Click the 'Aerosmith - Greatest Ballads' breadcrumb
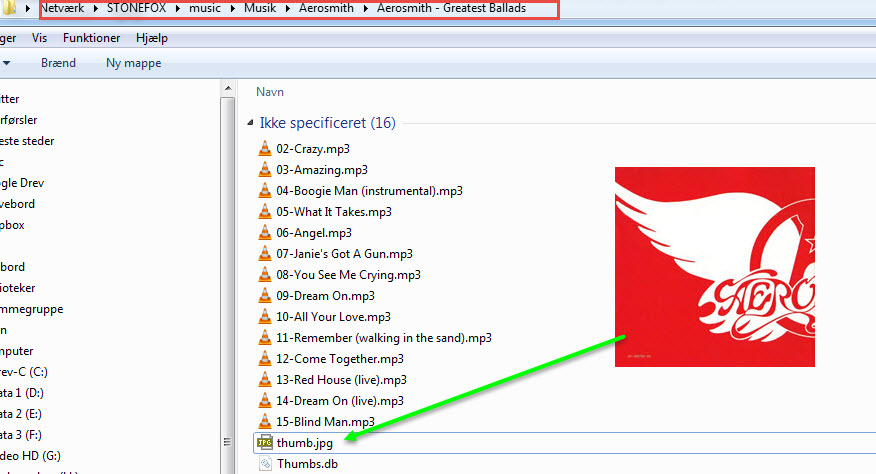The height and width of the screenshot is (474, 876). tap(451, 8)
